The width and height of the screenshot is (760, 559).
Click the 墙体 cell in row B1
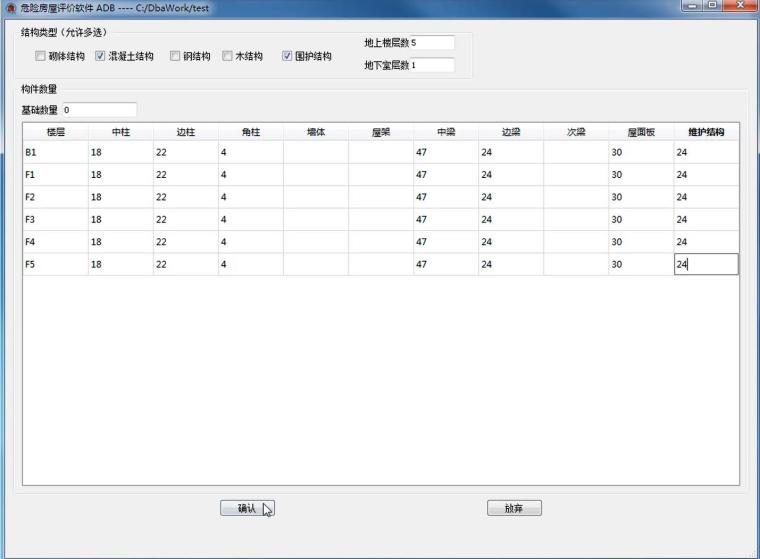(315, 152)
